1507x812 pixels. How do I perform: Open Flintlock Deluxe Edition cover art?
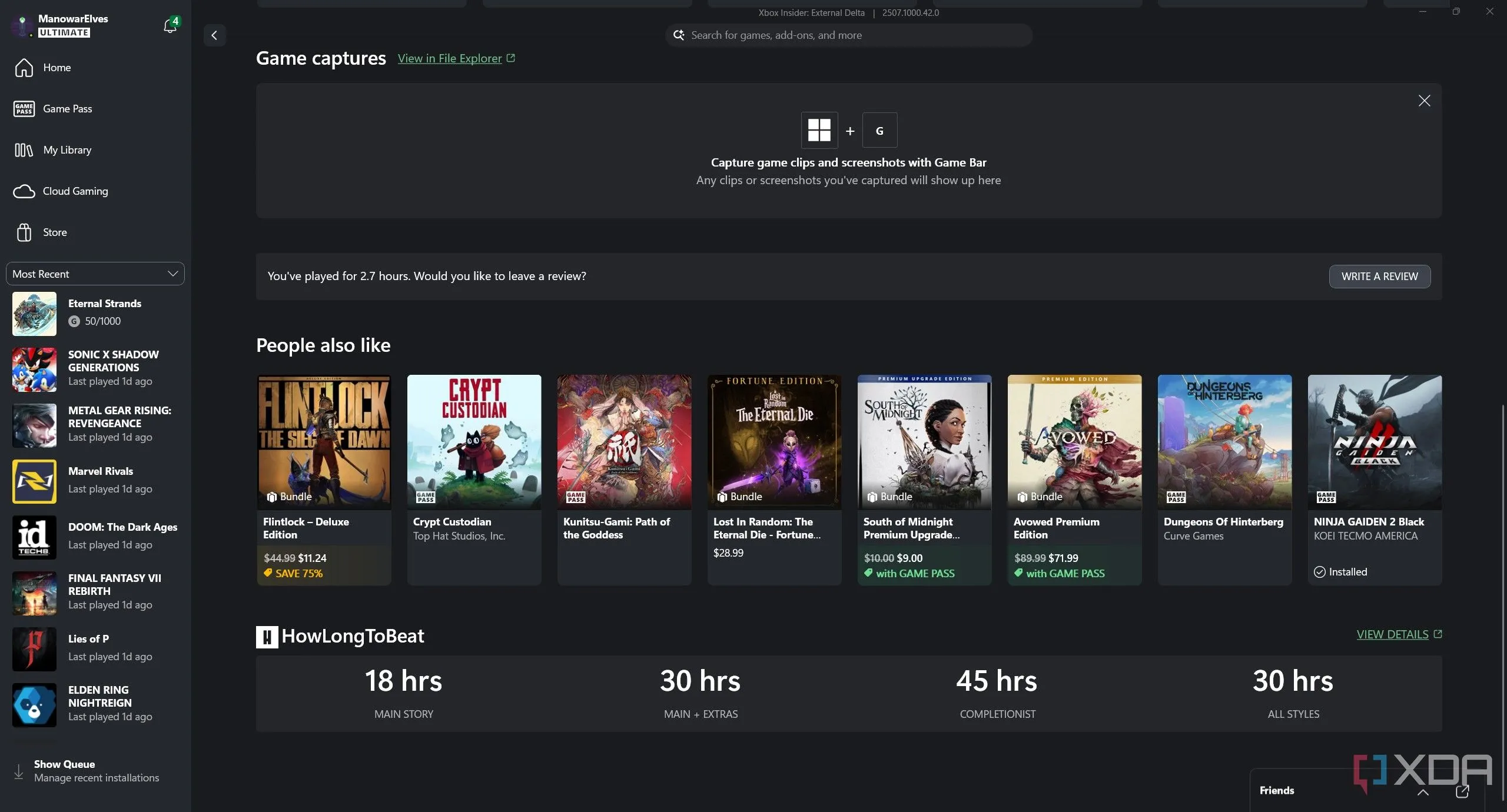[324, 442]
